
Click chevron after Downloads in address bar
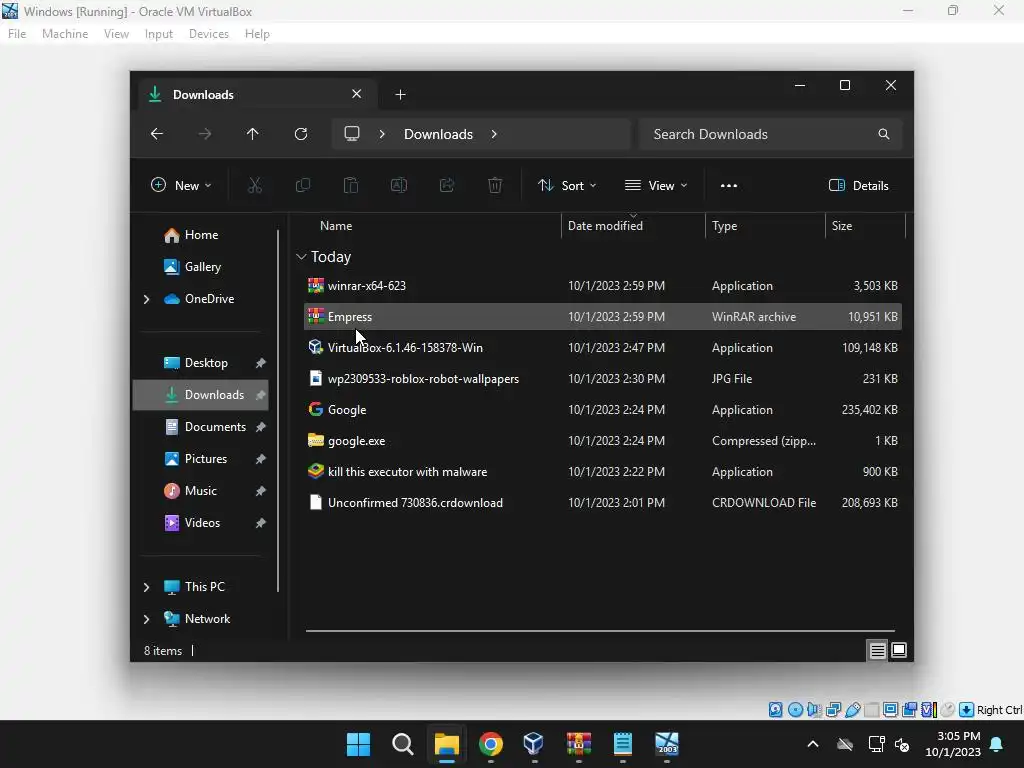tap(494, 134)
